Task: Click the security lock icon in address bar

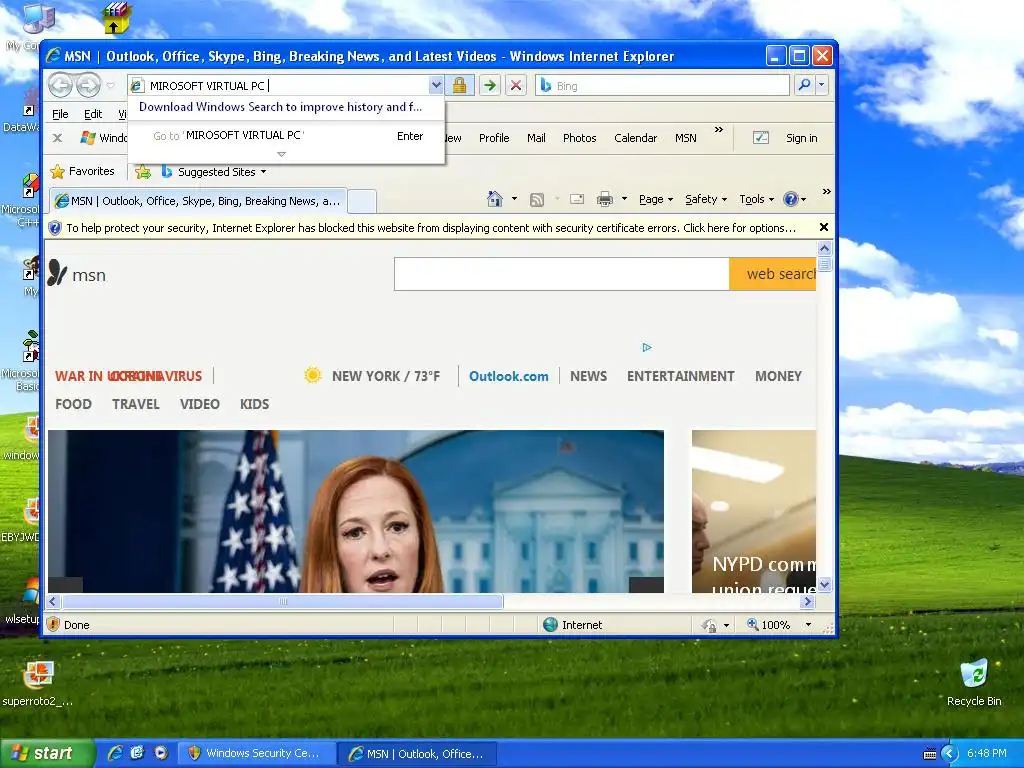Action: 459,86
